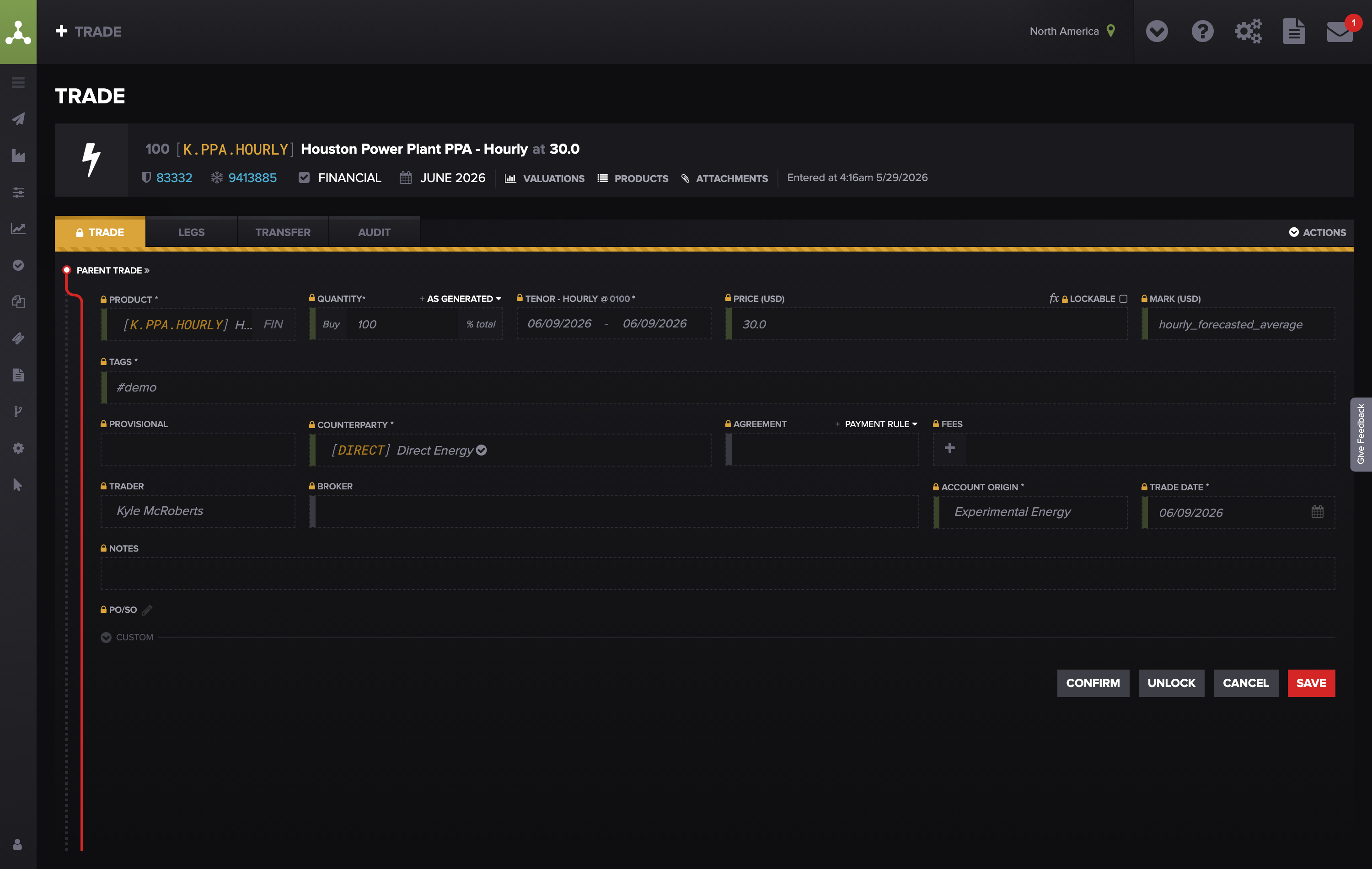Screen dimensions: 1372x869
Task: Toggle the LOCKABLE checkbox
Action: (x=1123, y=299)
